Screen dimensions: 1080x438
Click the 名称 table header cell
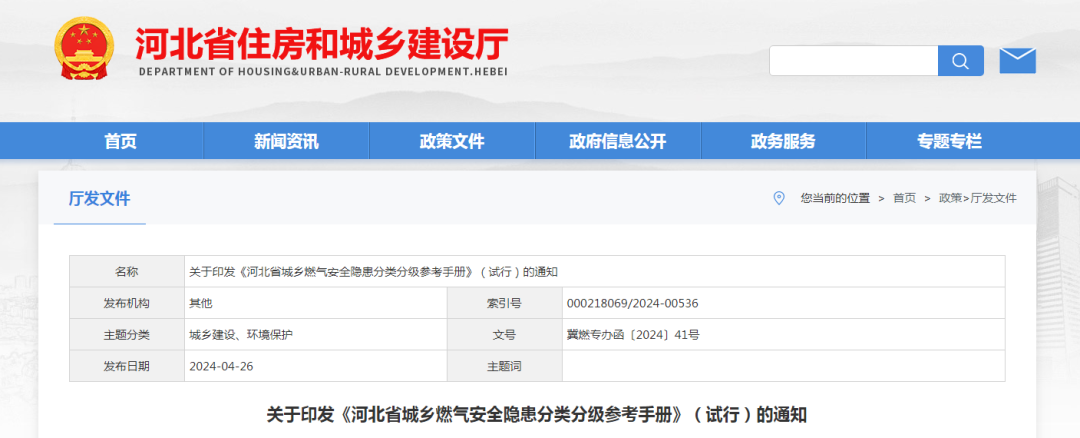[127, 271]
